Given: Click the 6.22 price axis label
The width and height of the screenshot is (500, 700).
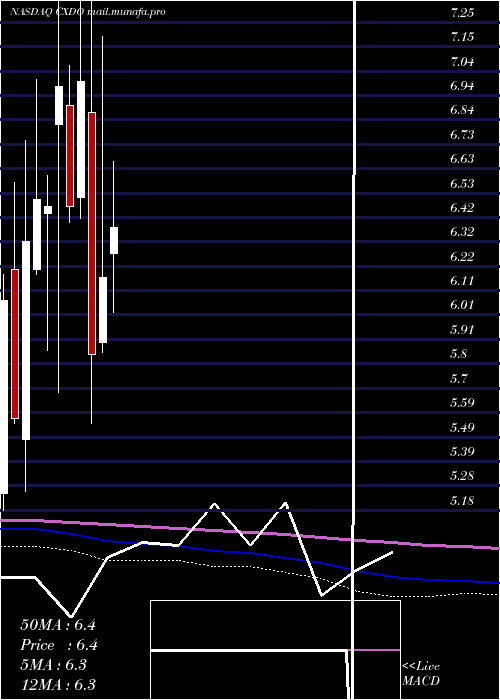Looking at the screenshot, I should click(x=462, y=257).
